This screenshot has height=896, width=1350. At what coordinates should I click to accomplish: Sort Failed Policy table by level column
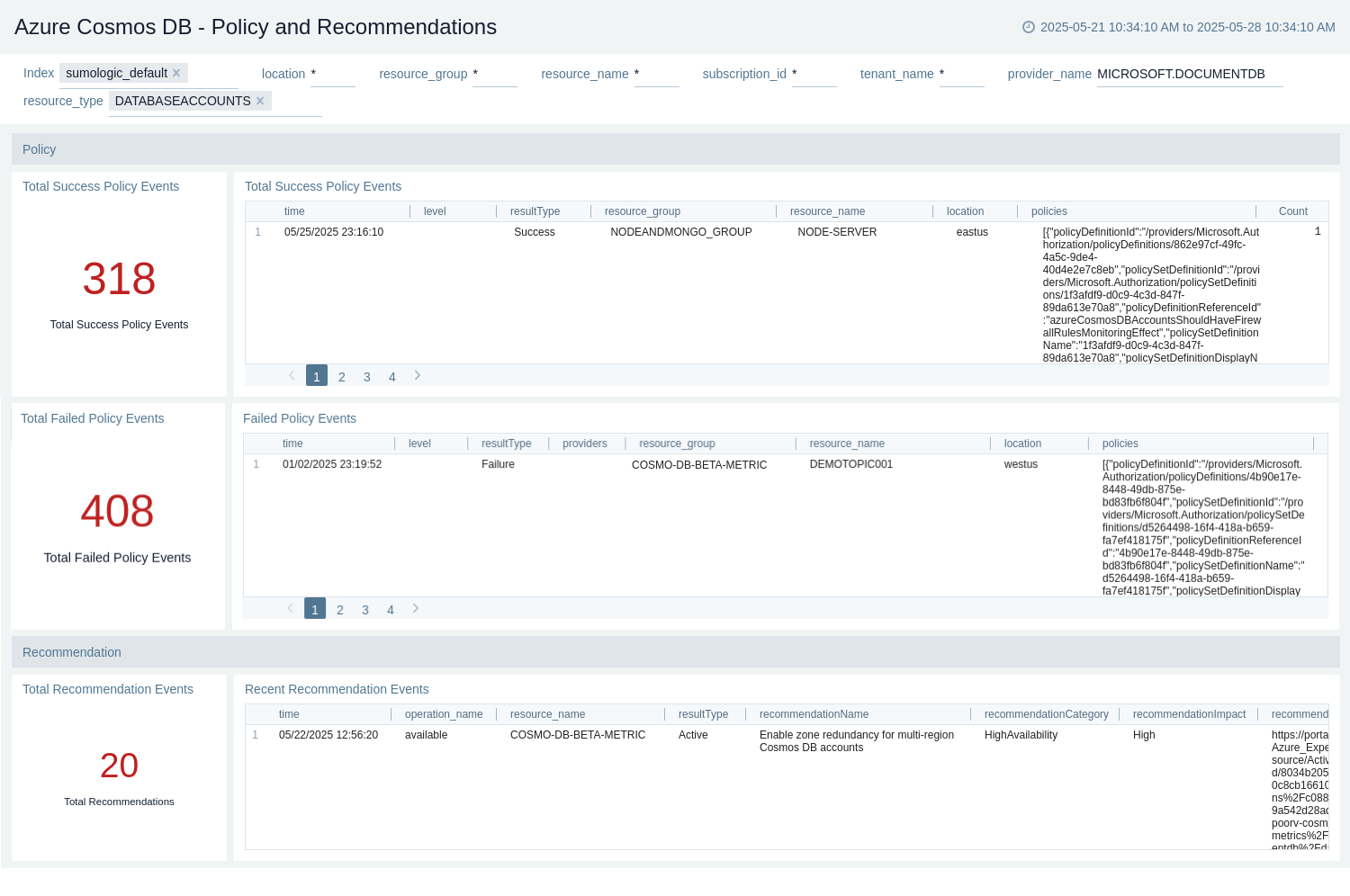419,444
